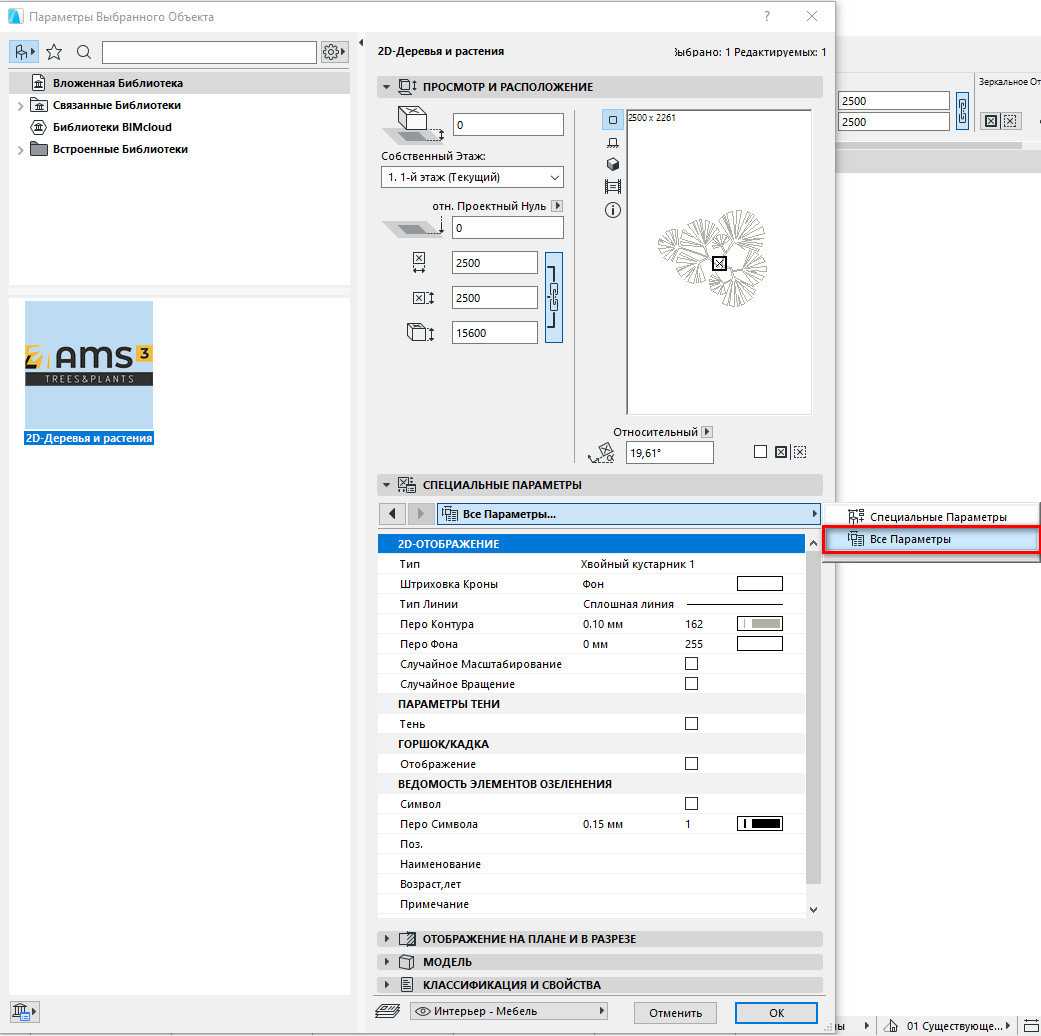Choose Специальные Параметры from popup menu
This screenshot has width=1041, height=1036.
coord(937,517)
